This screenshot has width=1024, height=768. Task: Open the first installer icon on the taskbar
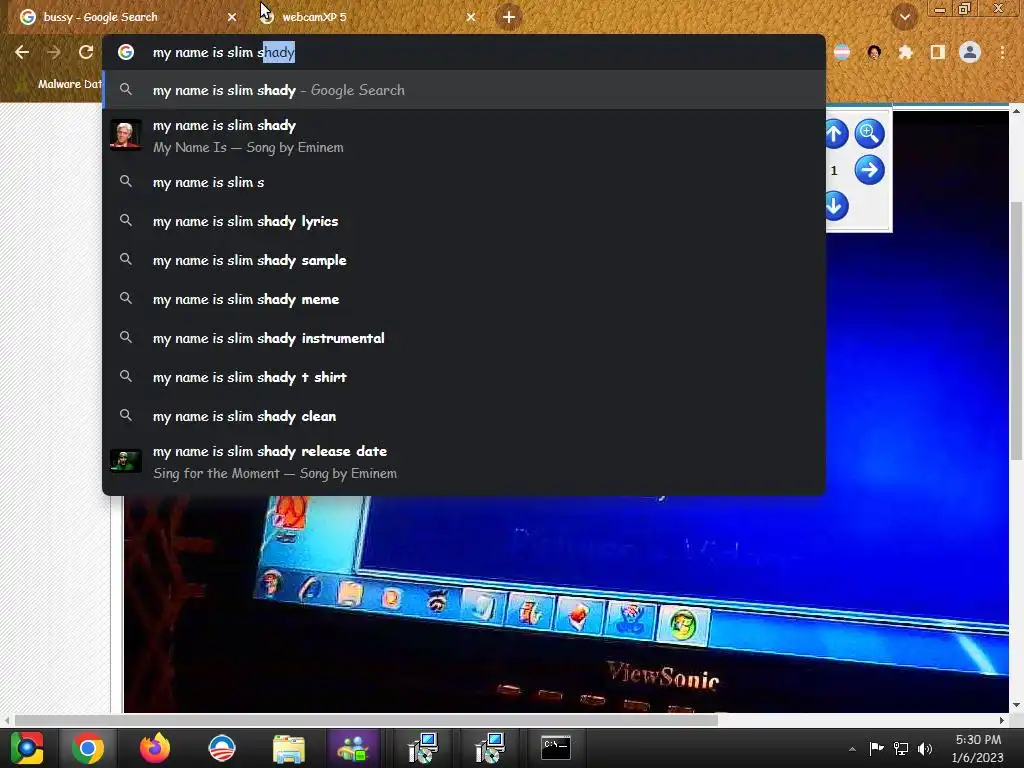click(x=423, y=748)
